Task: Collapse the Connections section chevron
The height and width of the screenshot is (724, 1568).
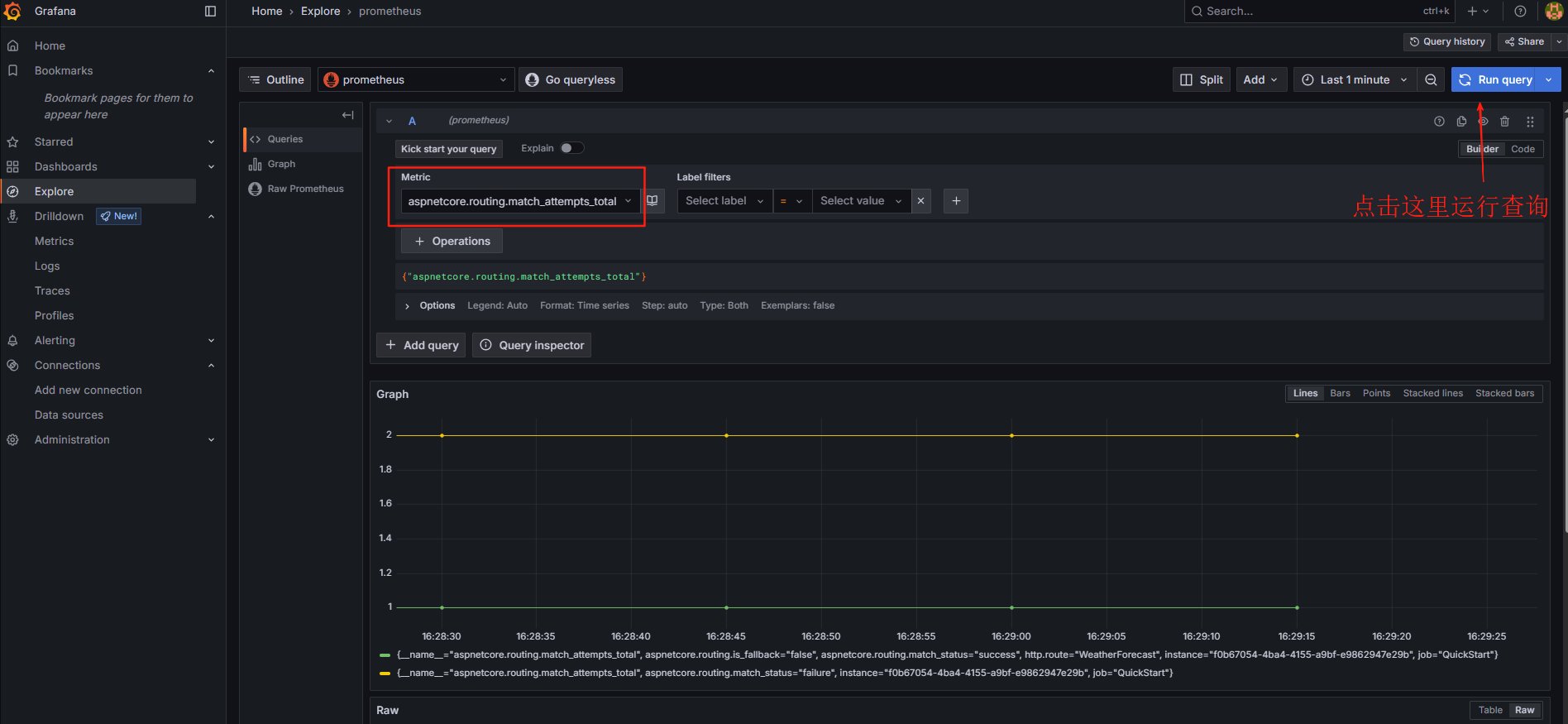Action: (x=211, y=366)
